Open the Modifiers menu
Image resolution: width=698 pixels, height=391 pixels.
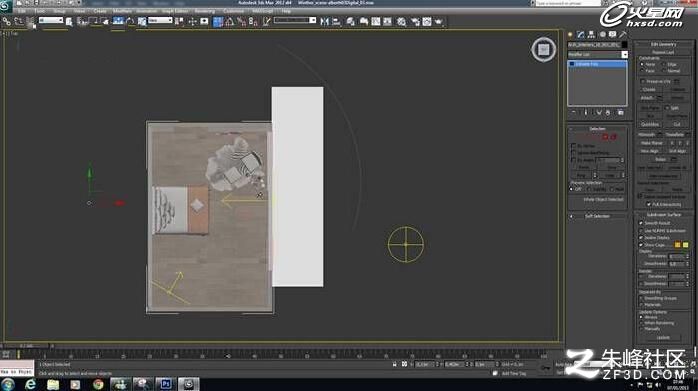click(122, 11)
